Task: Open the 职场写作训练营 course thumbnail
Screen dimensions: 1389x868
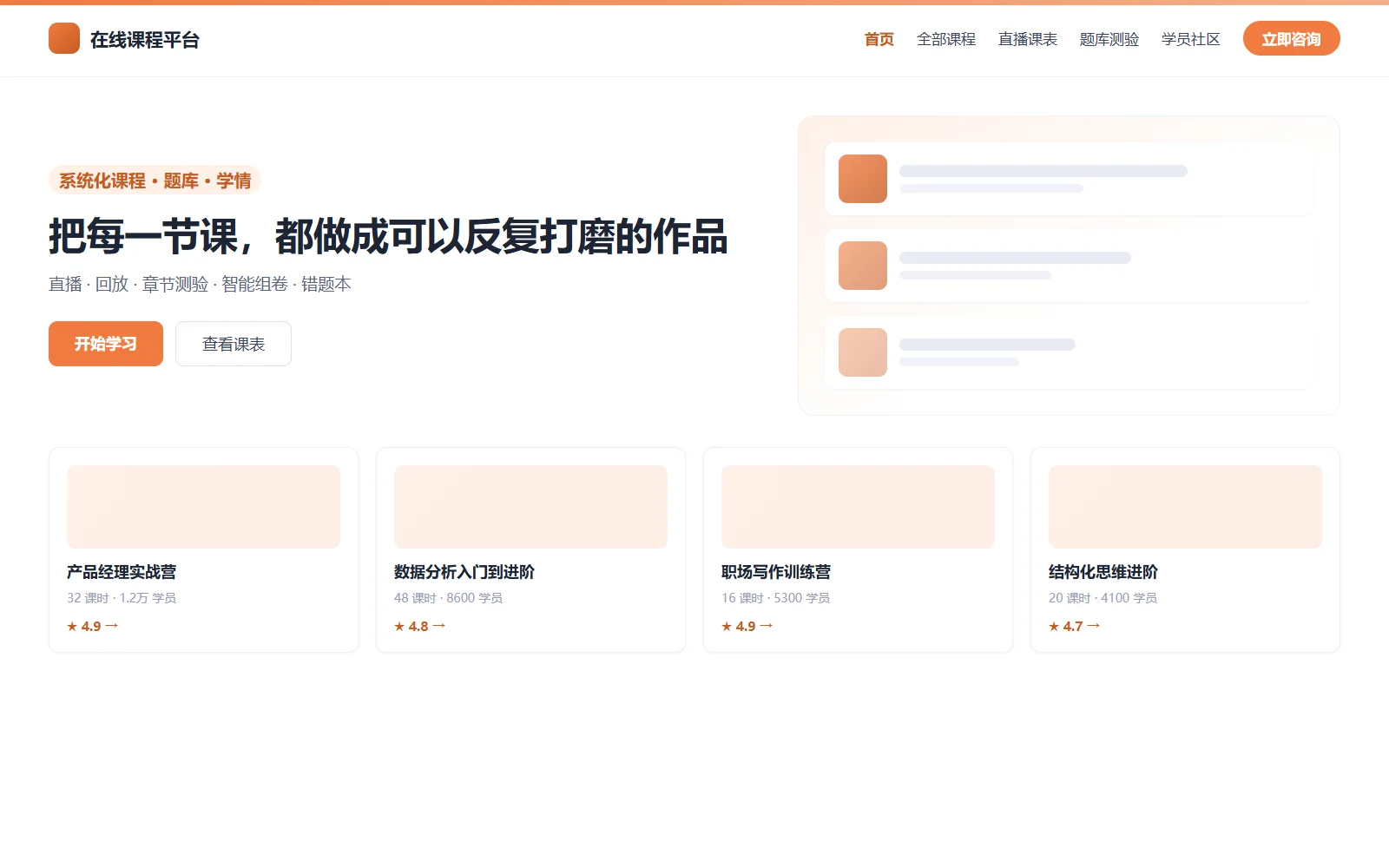Action: click(858, 507)
